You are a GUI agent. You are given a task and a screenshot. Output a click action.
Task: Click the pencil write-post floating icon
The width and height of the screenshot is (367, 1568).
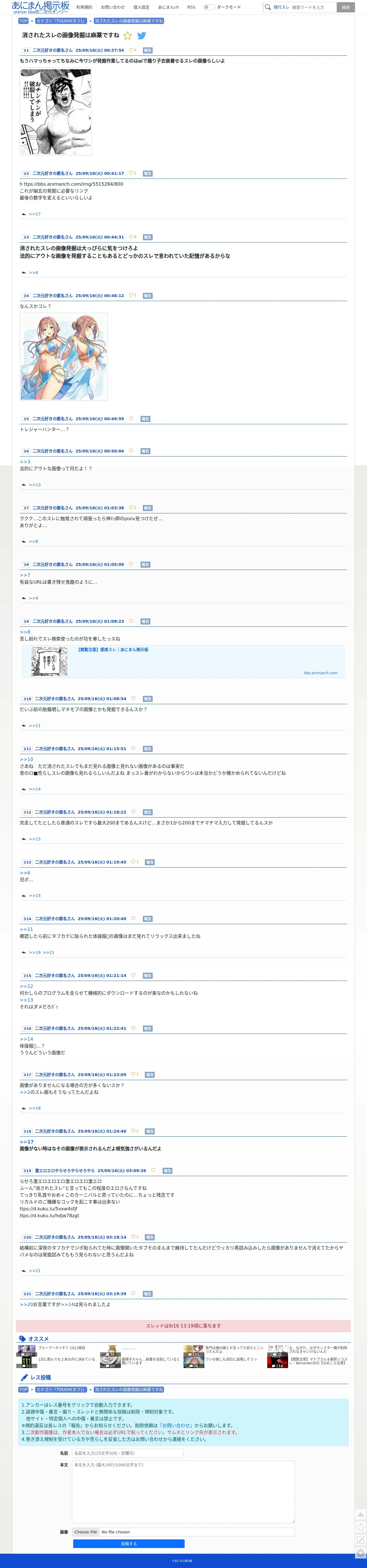[x=360, y=1540]
